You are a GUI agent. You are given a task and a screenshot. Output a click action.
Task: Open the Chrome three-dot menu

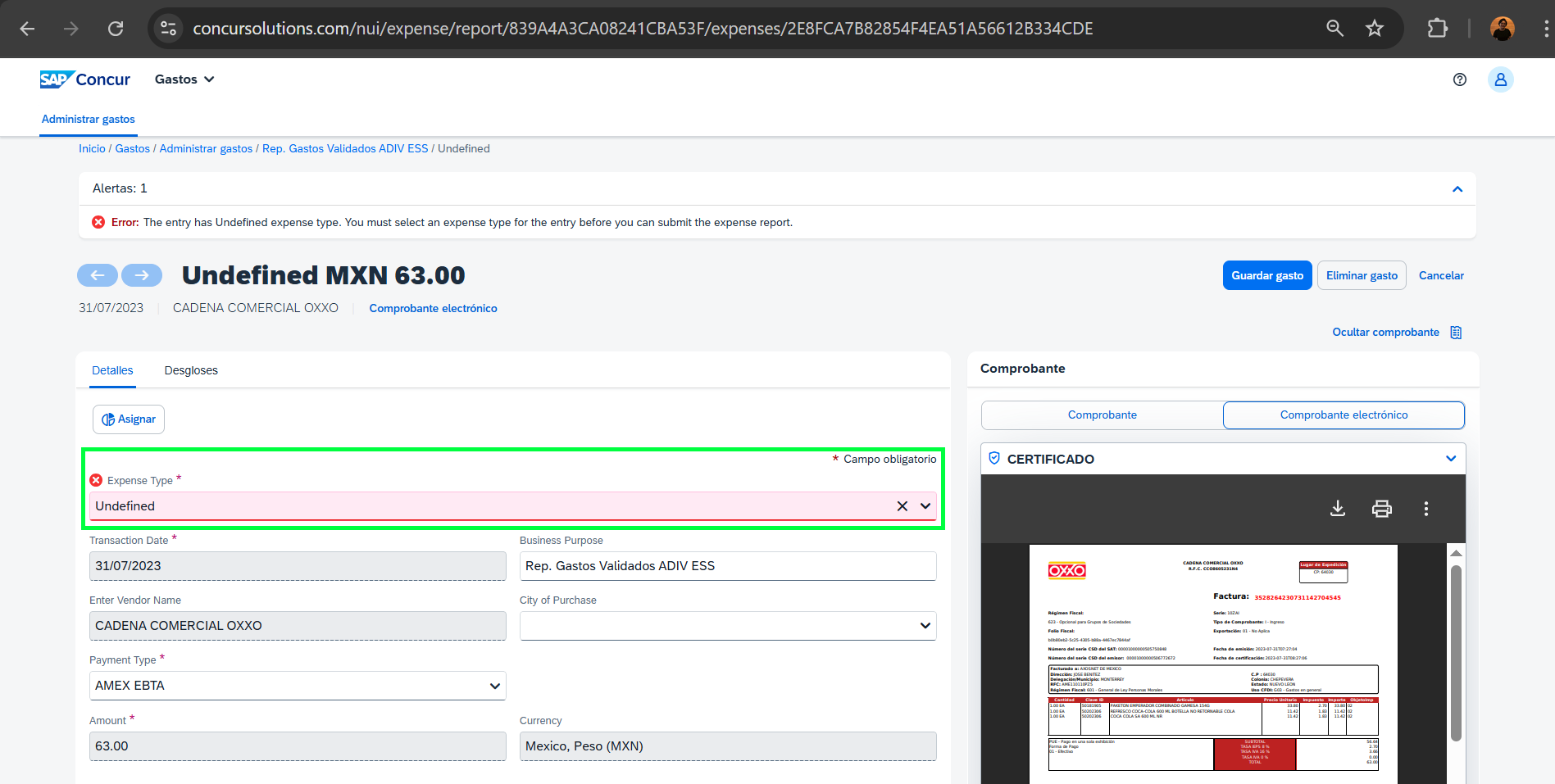click(x=1546, y=29)
